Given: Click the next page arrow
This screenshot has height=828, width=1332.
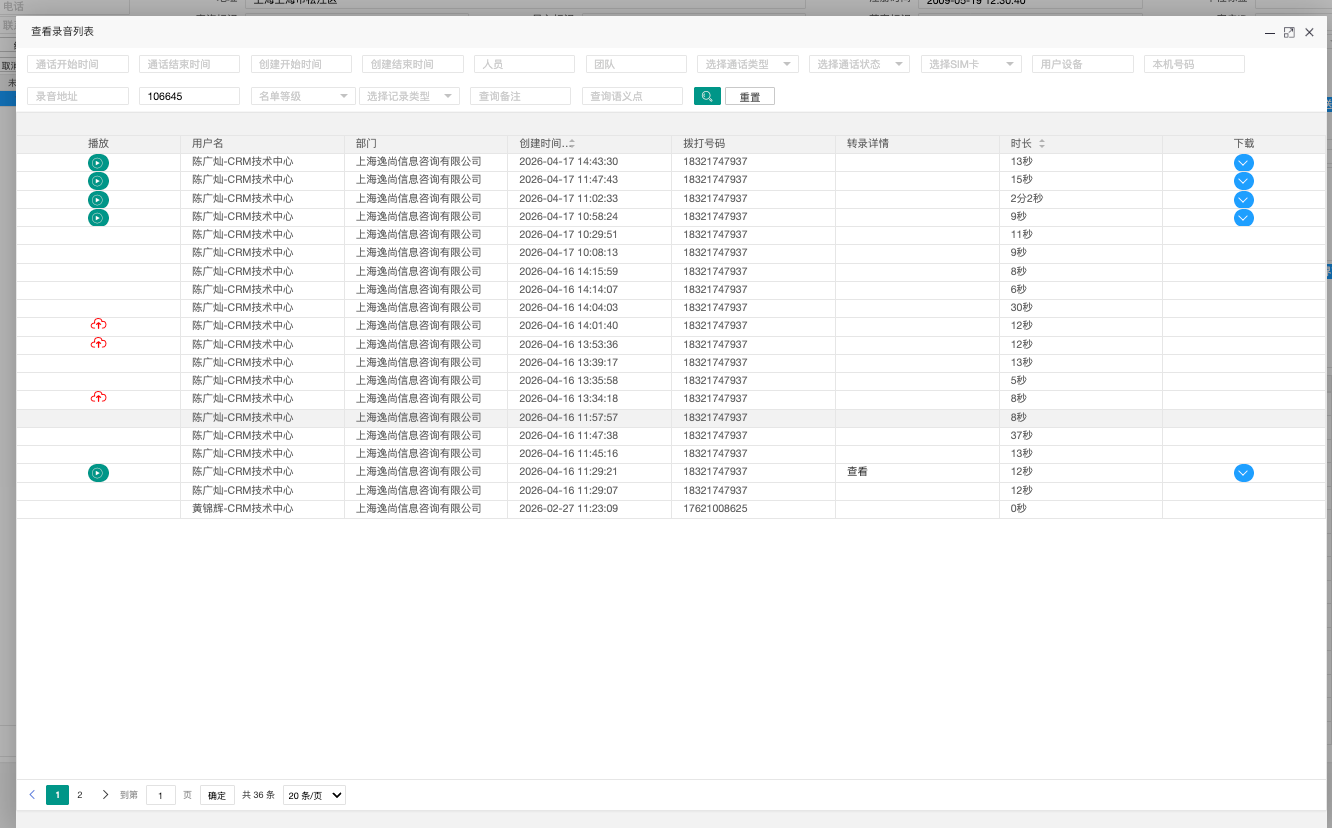Looking at the screenshot, I should [x=105, y=795].
